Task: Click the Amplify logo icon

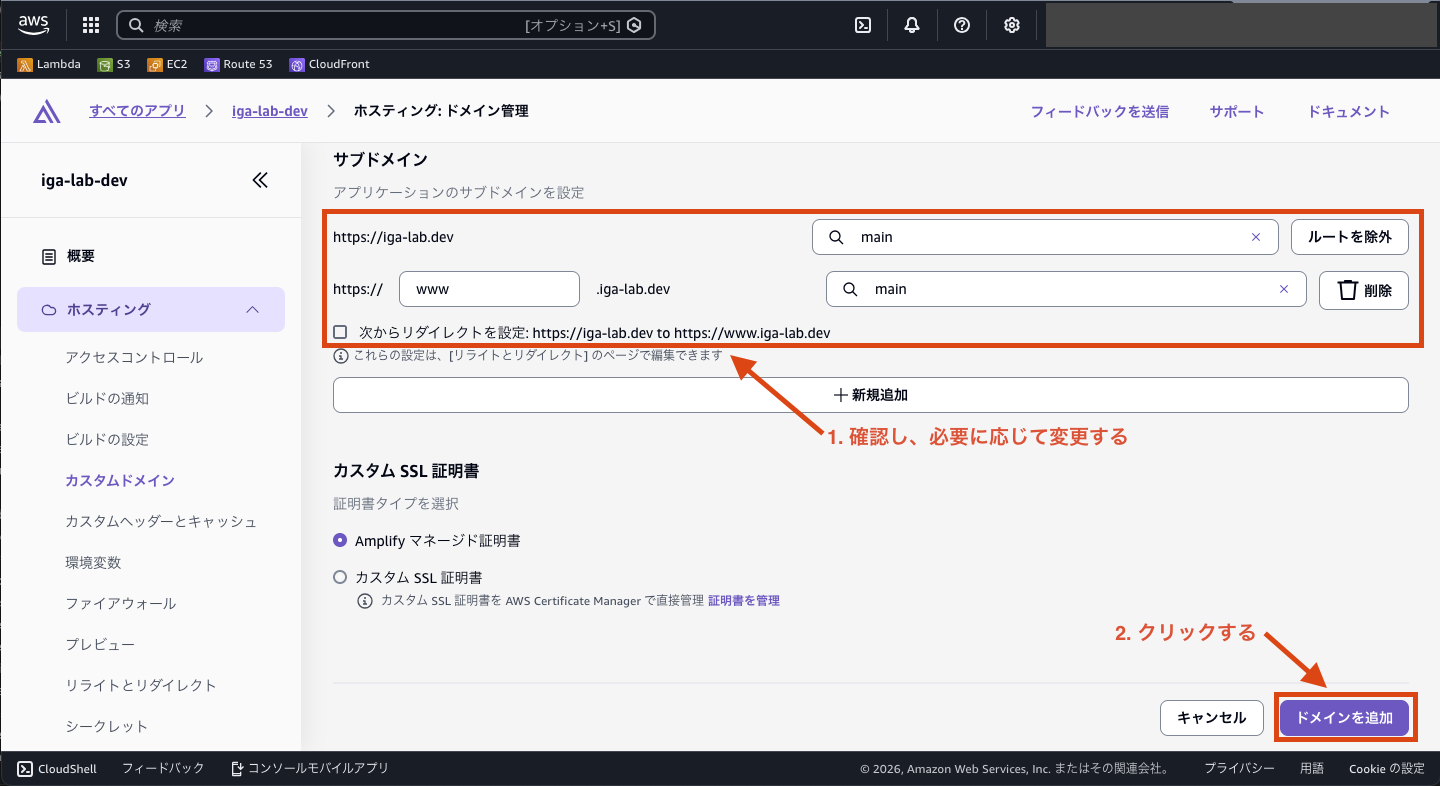Action: pyautogui.click(x=46, y=111)
